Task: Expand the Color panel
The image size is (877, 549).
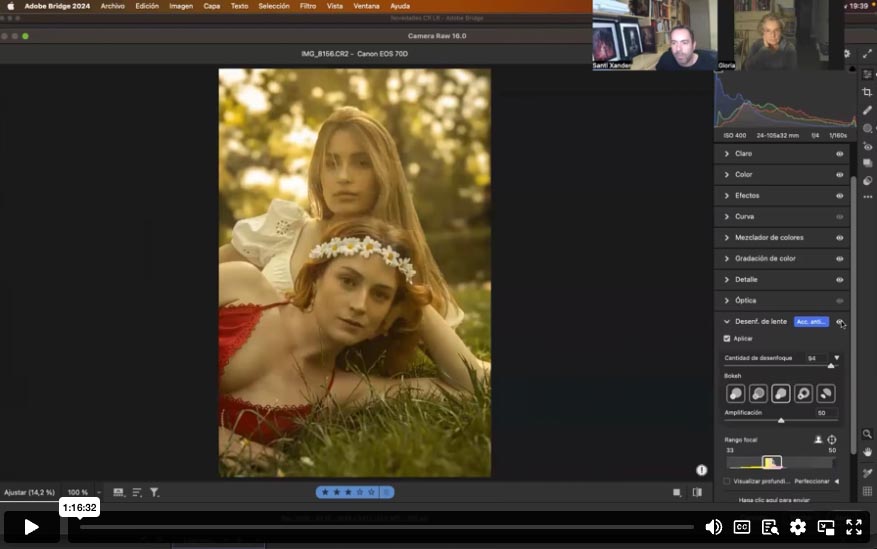Action: [727, 174]
